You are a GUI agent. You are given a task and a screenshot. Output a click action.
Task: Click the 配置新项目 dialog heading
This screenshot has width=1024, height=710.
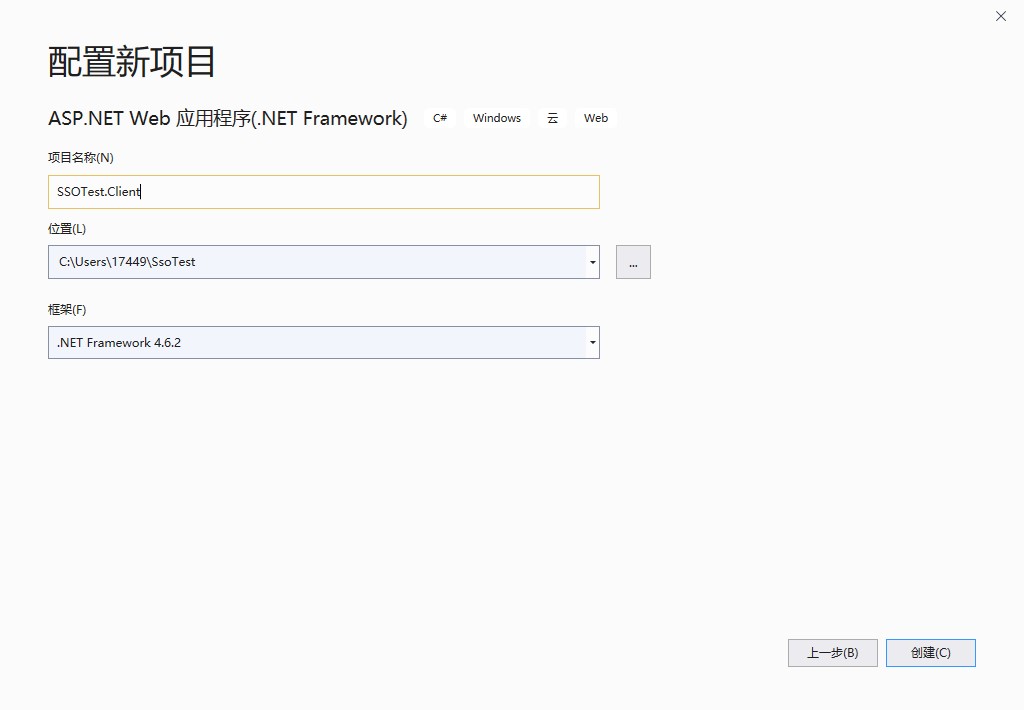(132, 62)
